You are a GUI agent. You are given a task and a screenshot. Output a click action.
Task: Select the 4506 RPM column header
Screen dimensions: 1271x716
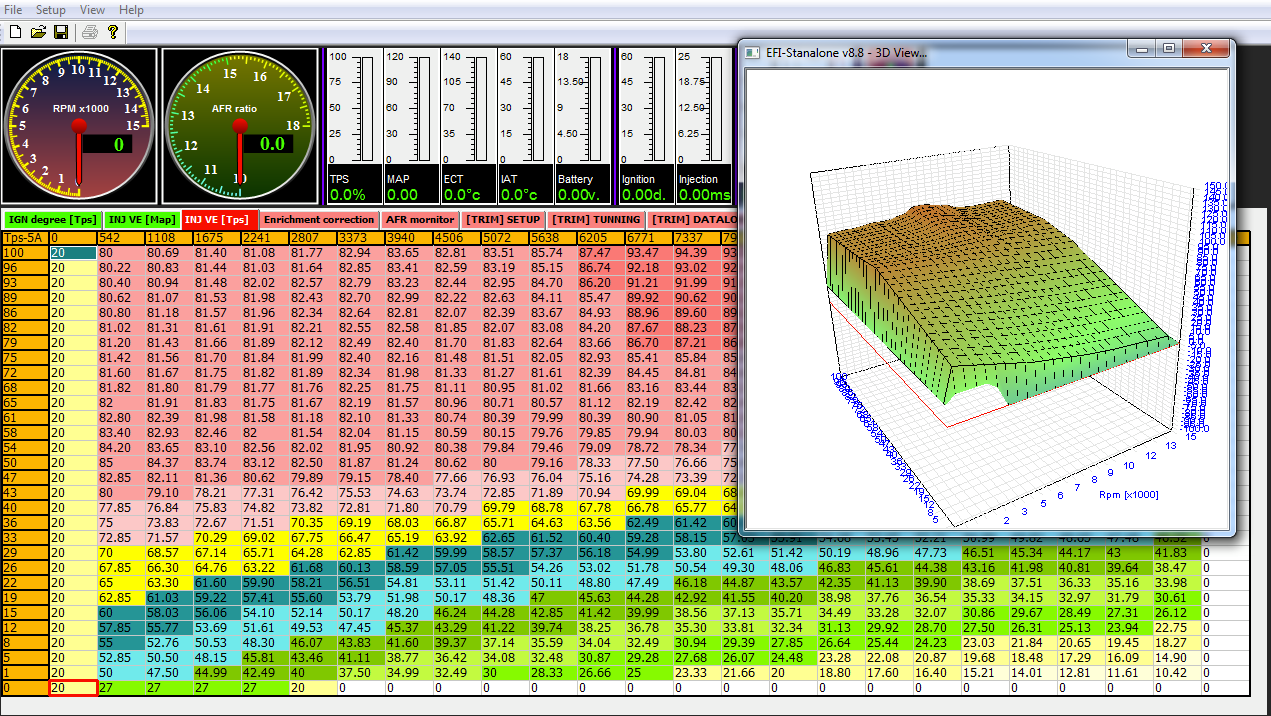pos(457,239)
